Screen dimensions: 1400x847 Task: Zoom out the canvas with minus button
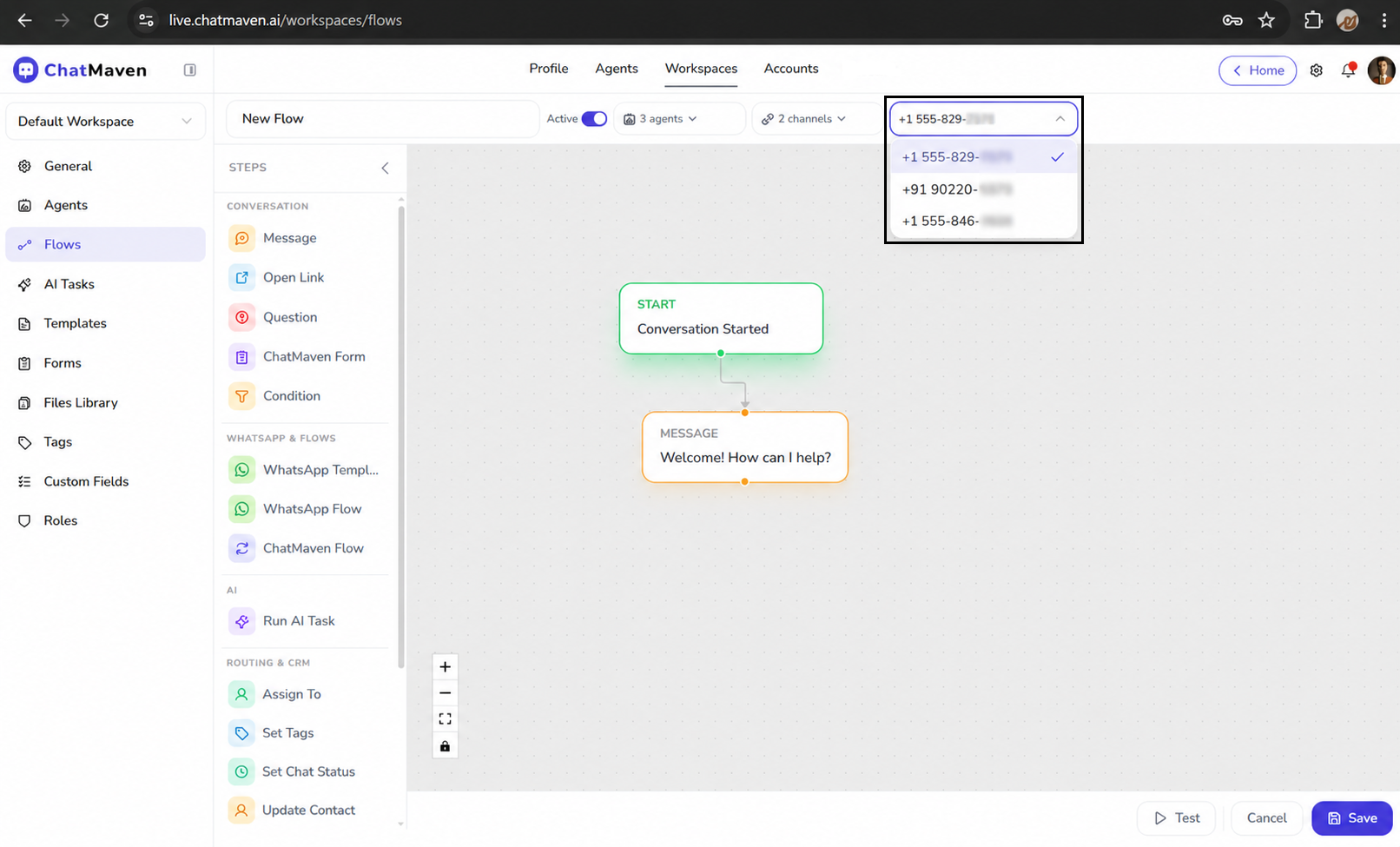coord(445,693)
